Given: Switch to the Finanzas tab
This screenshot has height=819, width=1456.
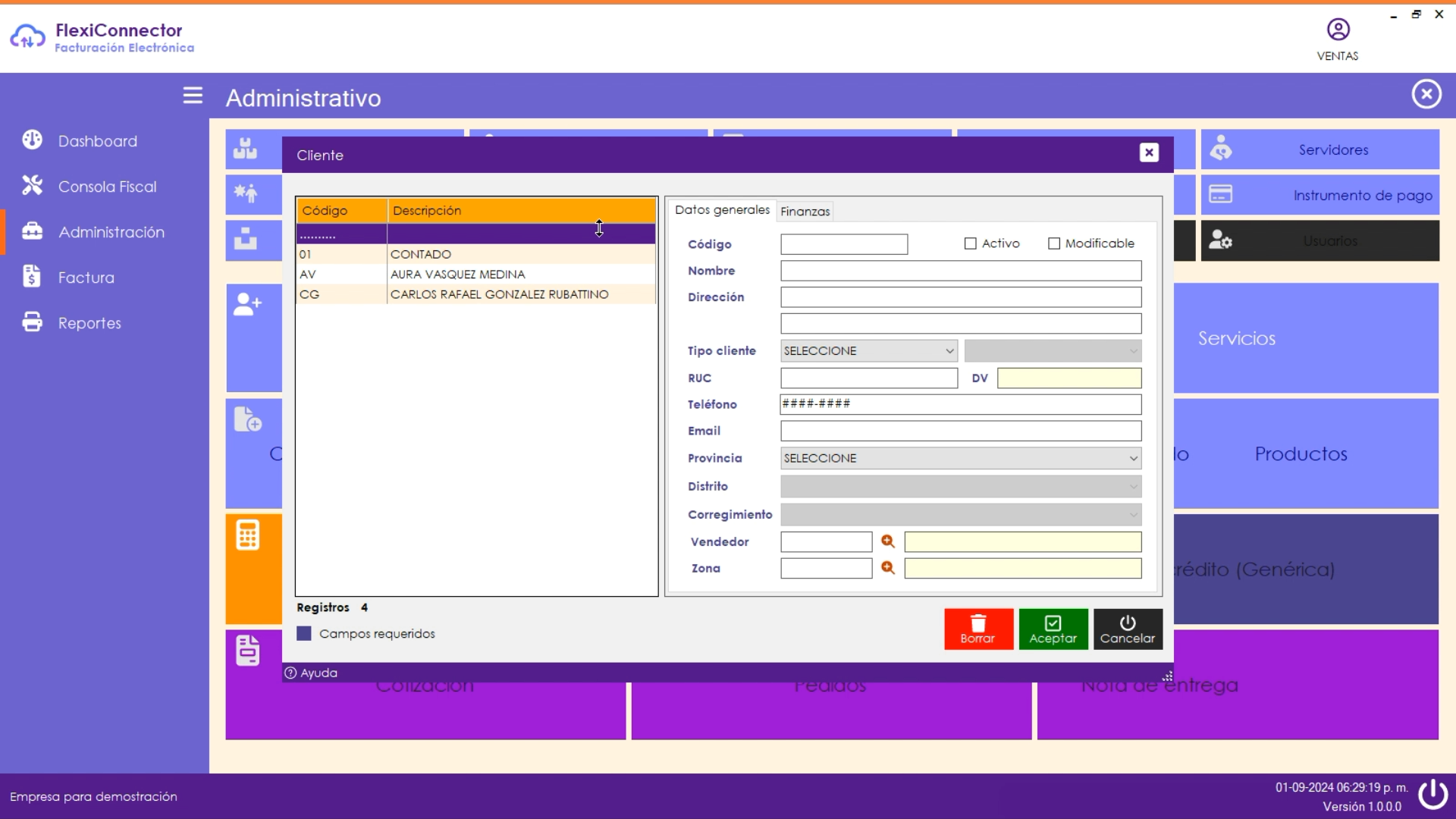Looking at the screenshot, I should click(x=805, y=212).
